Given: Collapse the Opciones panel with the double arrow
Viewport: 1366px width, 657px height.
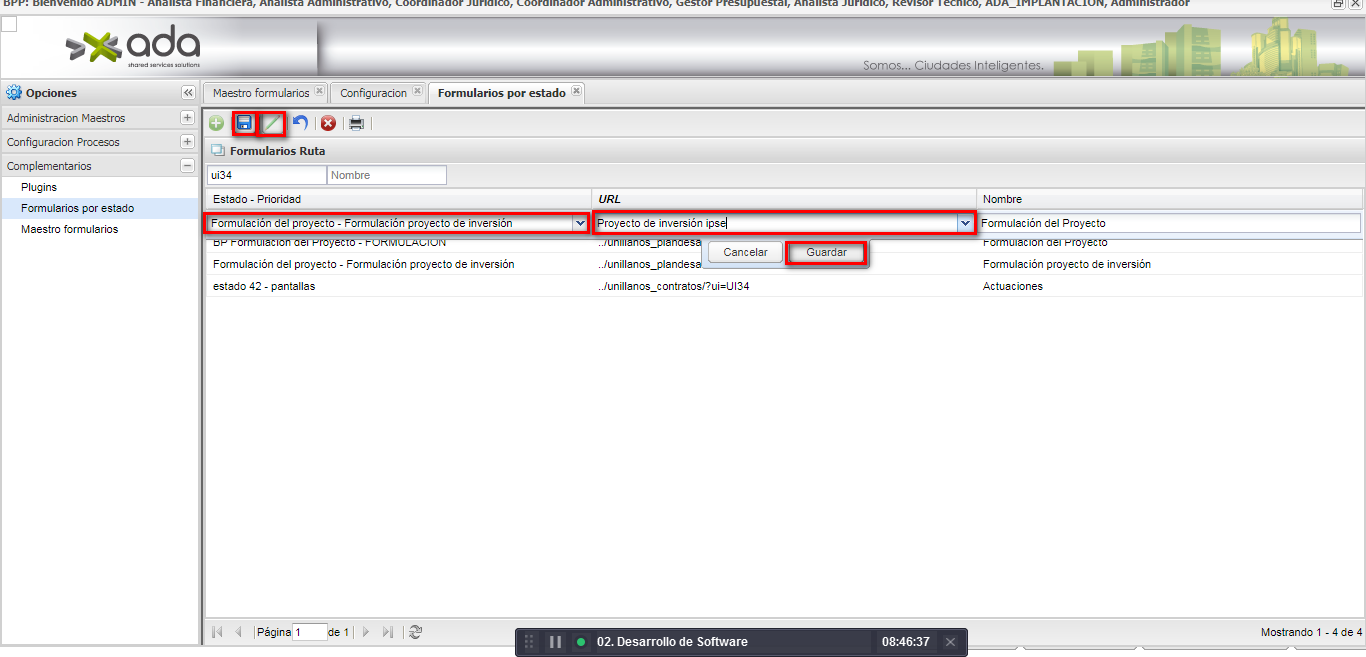Looking at the screenshot, I should click(x=188, y=92).
